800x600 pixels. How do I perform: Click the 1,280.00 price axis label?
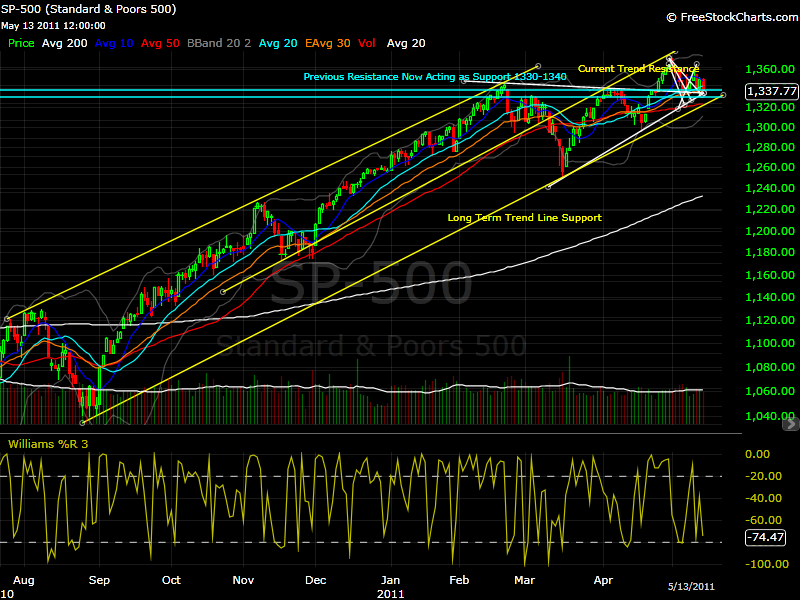(x=770, y=147)
